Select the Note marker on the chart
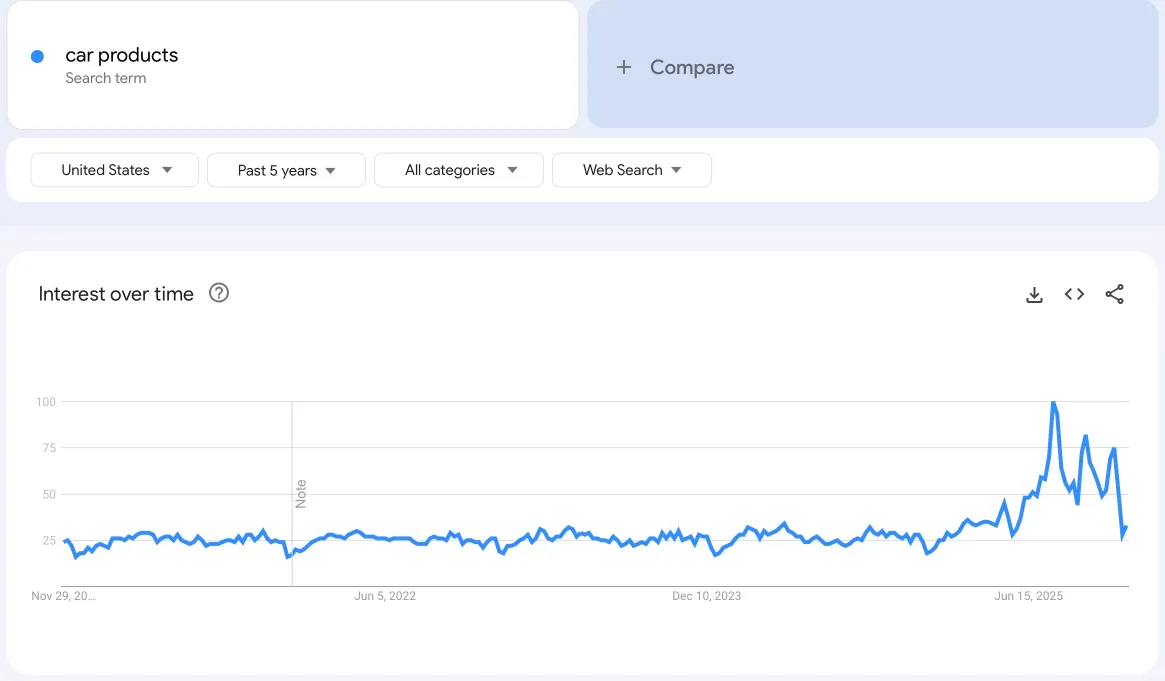Screen dimensions: 1165x681 (x=300, y=493)
